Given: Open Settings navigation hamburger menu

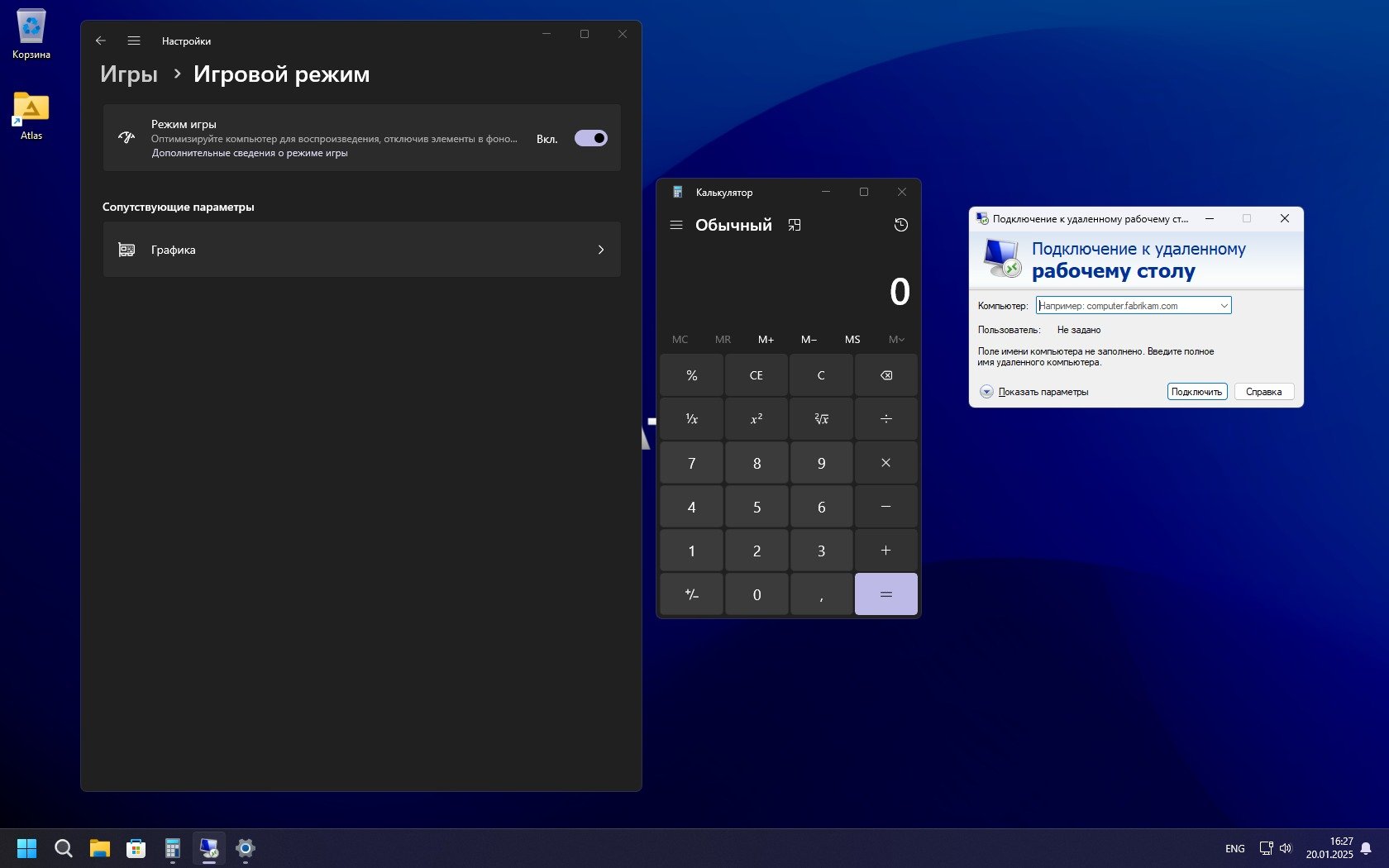Looking at the screenshot, I should [134, 41].
